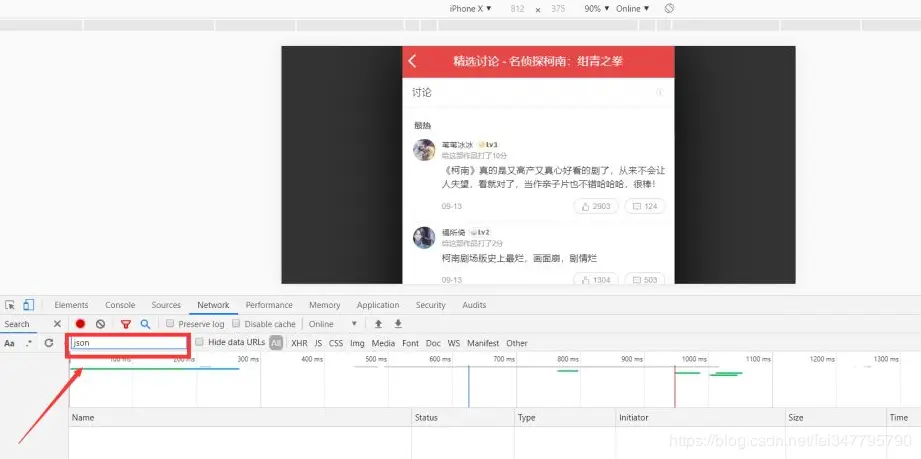Filter requests by JS
Screen dimensions: 921x459
(x=318, y=343)
